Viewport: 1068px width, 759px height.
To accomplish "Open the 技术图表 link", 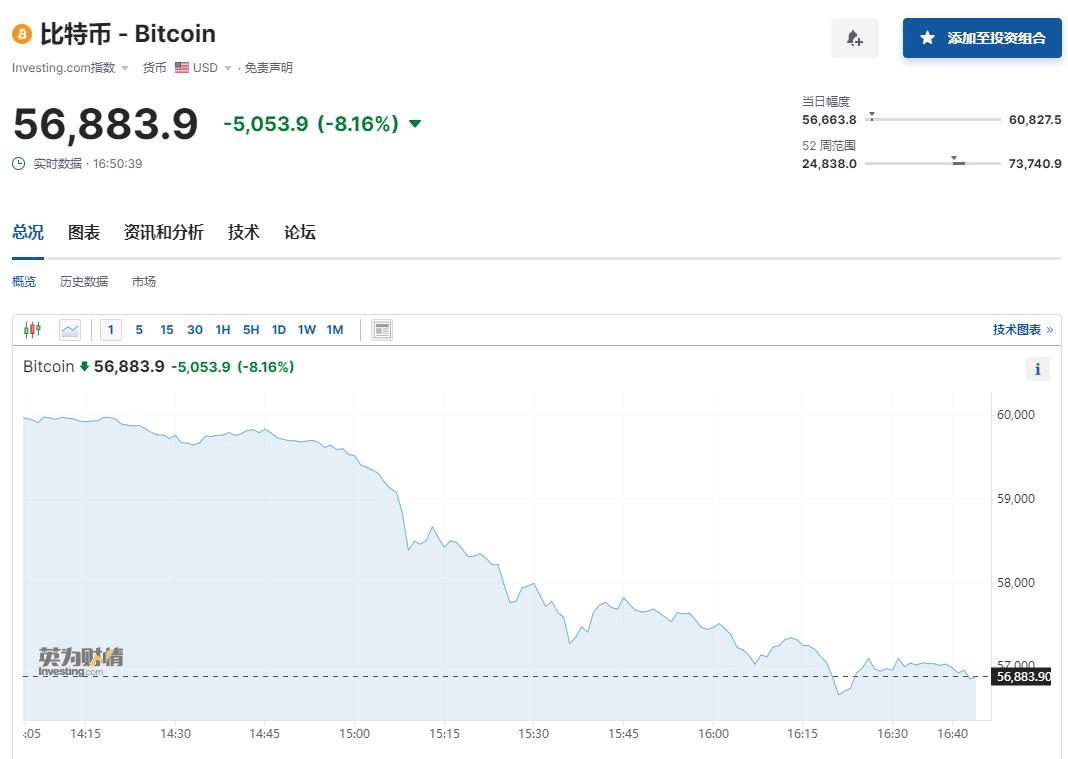I will click(1022, 329).
